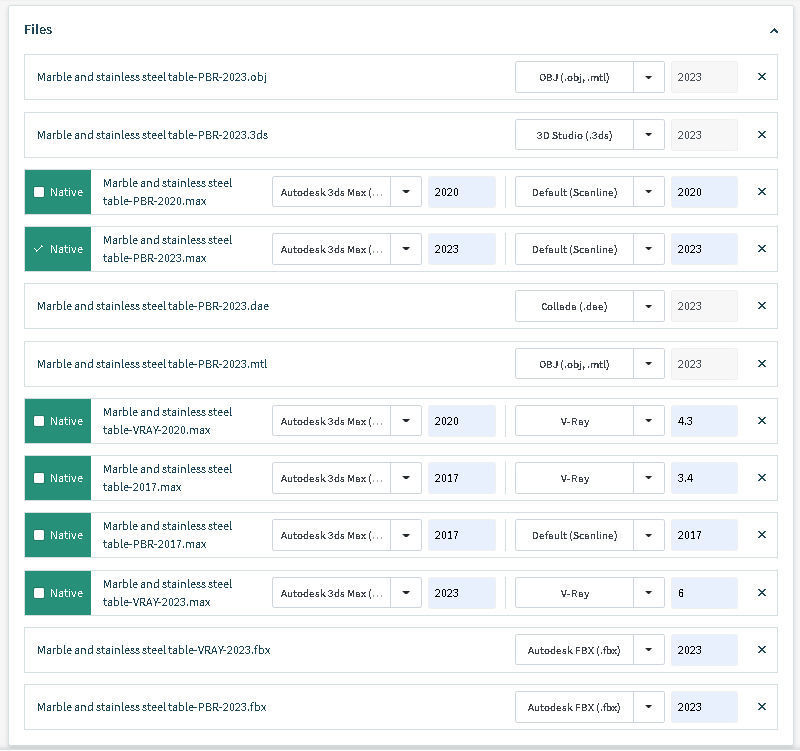Open Collada format dropdown
The image size is (800, 751).
(649, 306)
